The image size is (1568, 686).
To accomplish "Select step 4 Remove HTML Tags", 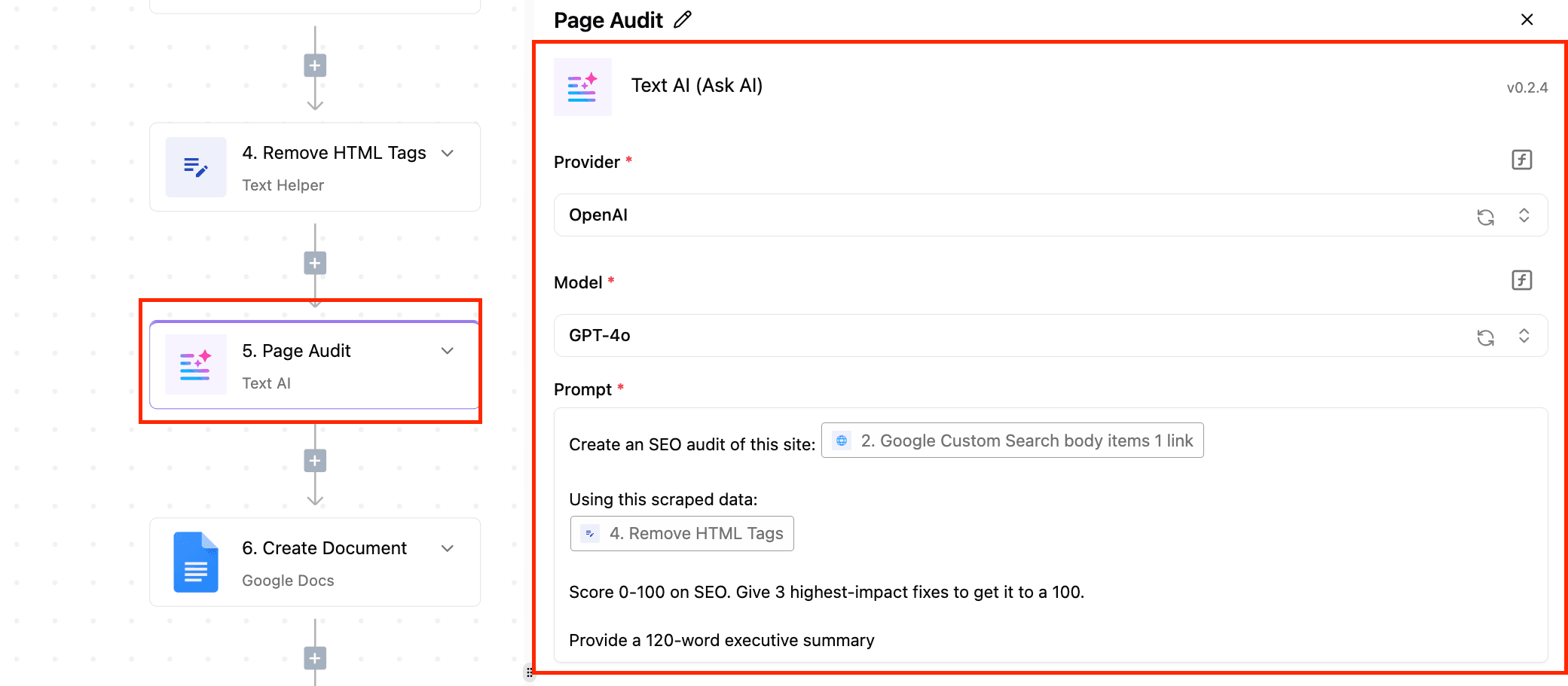I will click(315, 167).
